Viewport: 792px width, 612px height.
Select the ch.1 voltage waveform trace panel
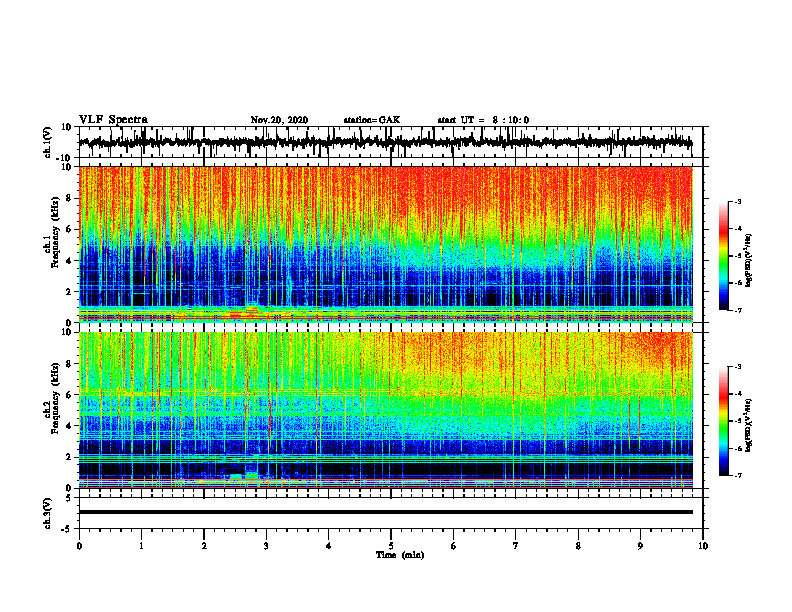(391, 142)
